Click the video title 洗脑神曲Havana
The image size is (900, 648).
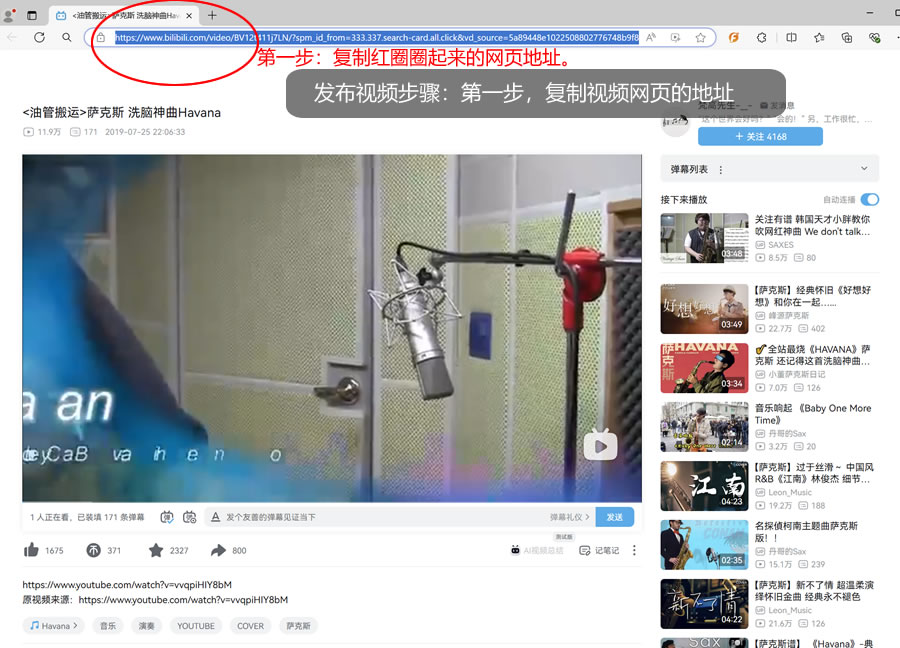pyautogui.click(x=122, y=112)
